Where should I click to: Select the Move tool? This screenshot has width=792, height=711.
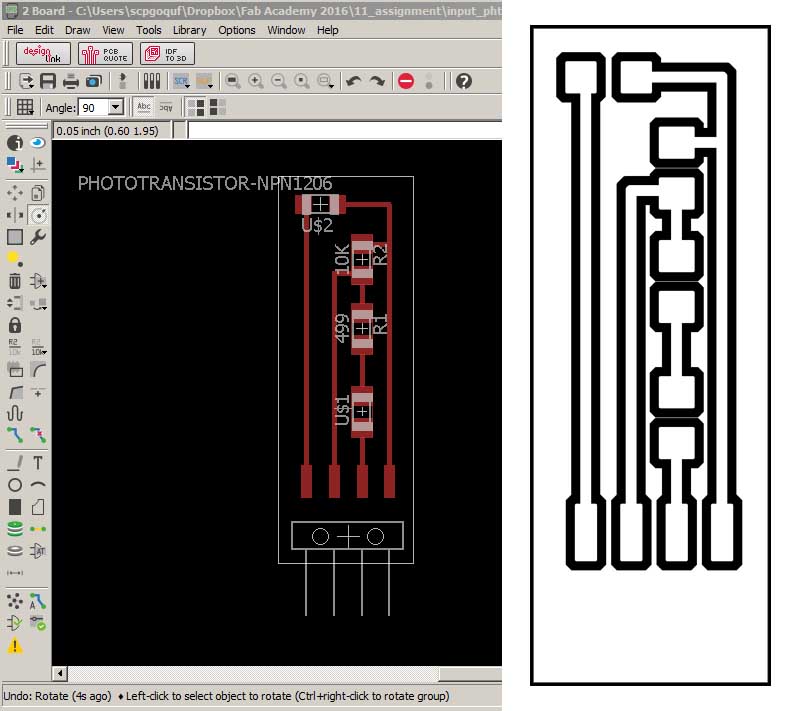15,193
